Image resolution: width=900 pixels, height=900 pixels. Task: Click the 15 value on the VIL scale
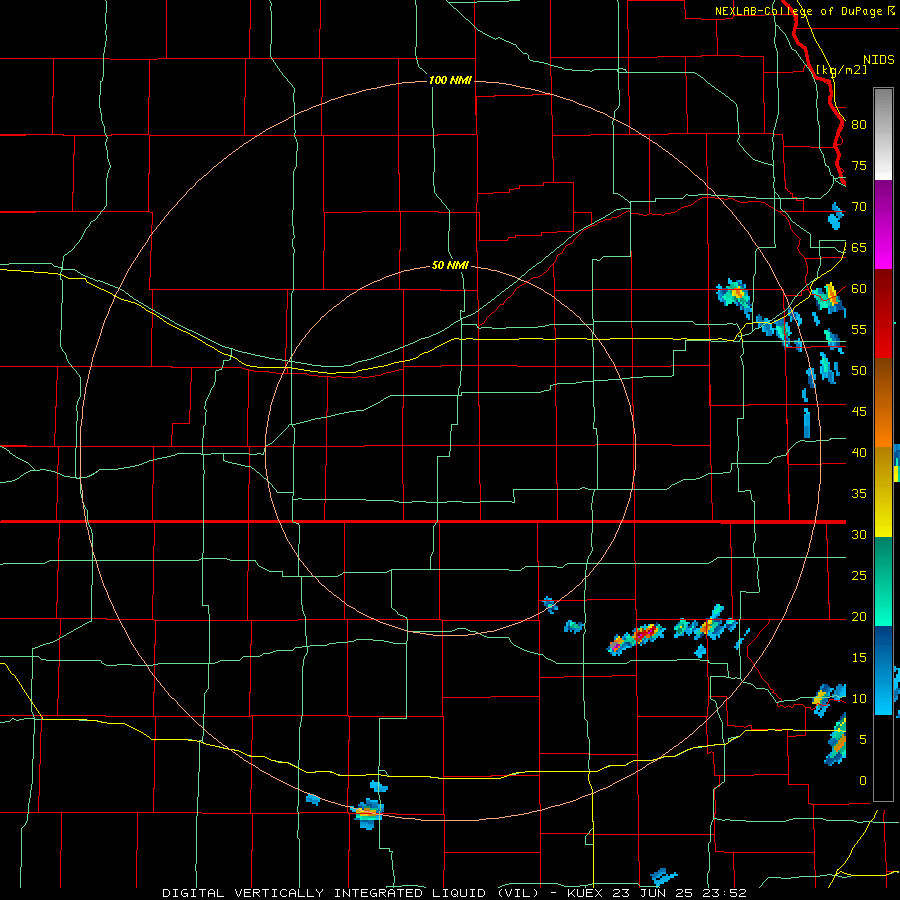coord(859,657)
